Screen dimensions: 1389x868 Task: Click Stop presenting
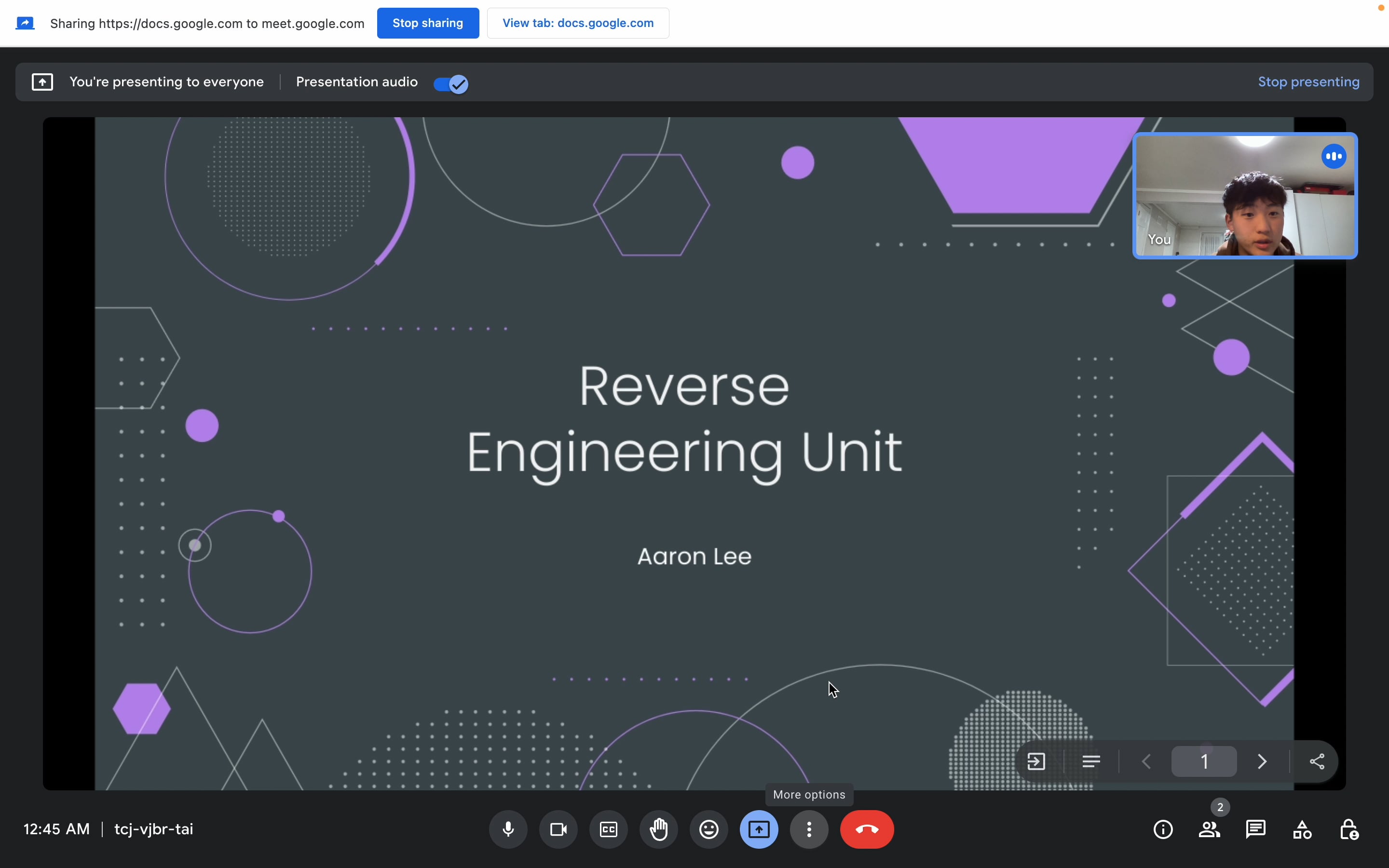click(x=1308, y=82)
